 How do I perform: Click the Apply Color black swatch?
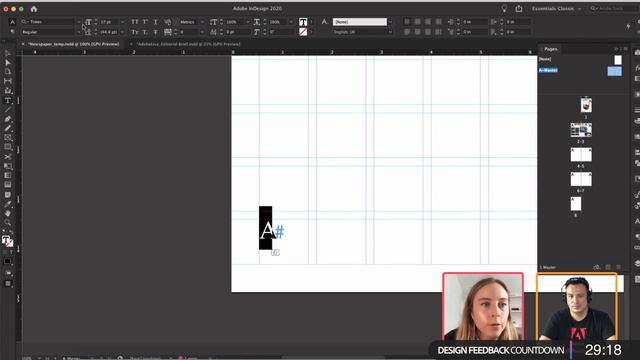coord(8,261)
